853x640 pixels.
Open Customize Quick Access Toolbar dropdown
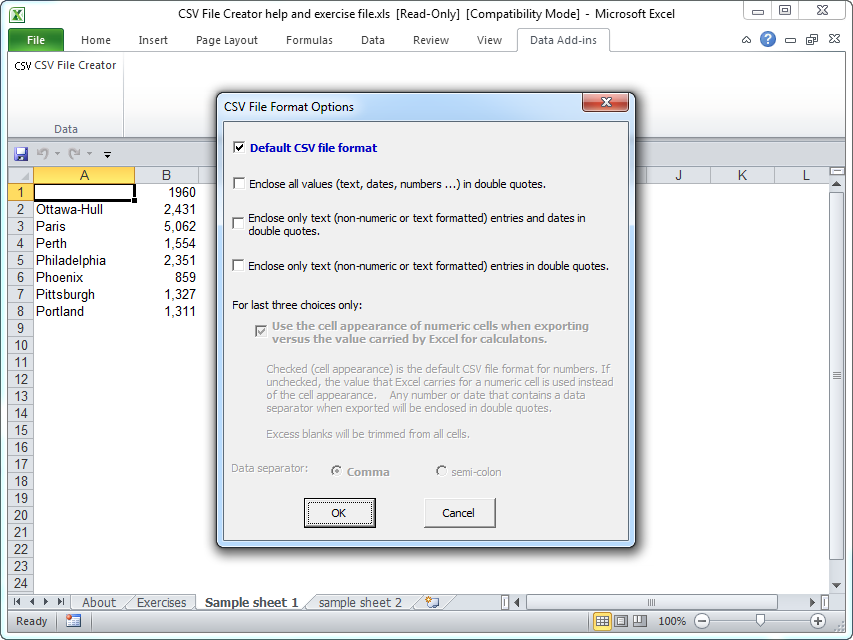[107, 155]
